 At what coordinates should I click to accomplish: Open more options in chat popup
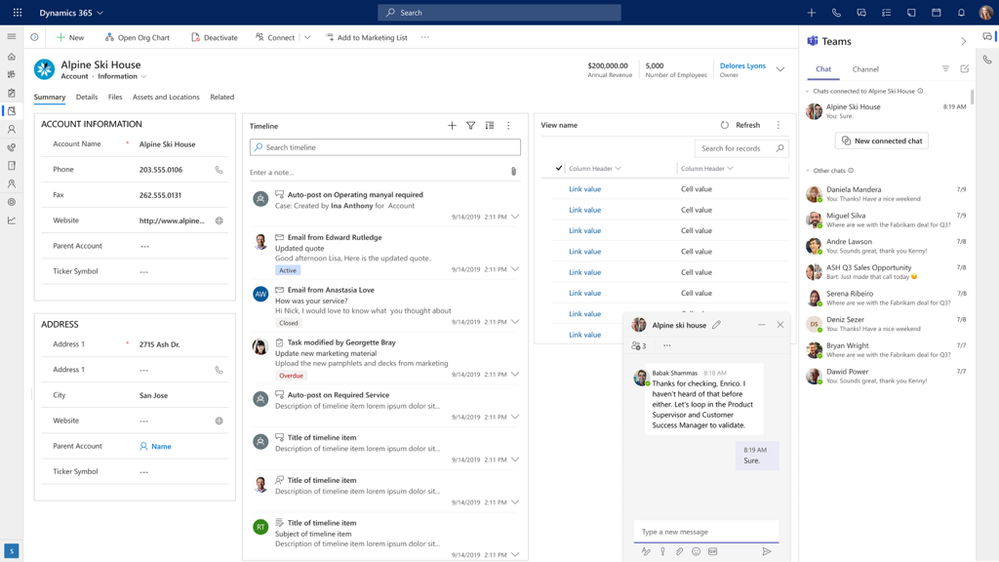tap(666, 345)
